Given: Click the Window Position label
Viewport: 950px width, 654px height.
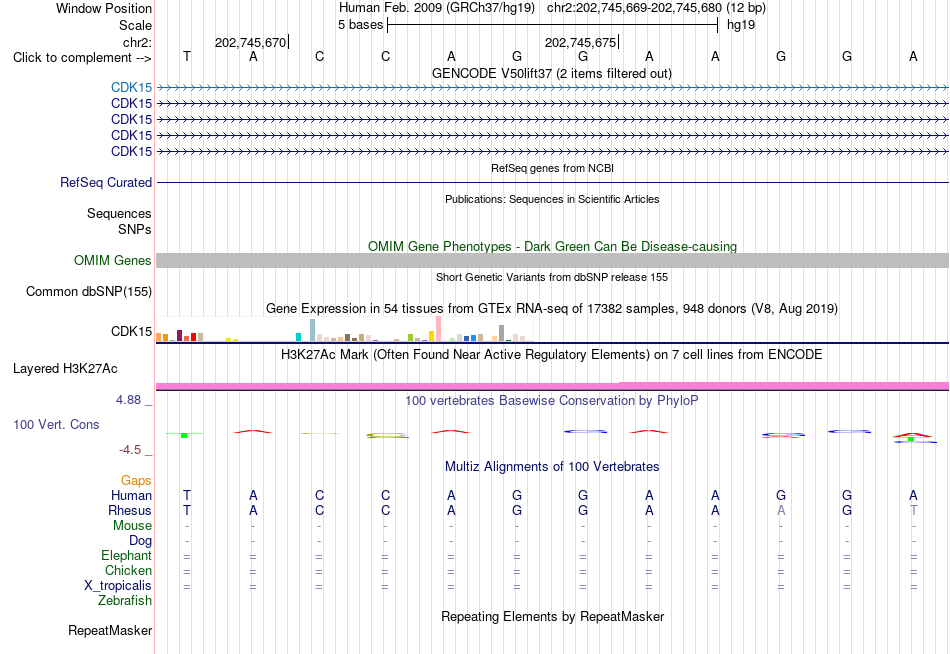Looking at the screenshot, I should tap(104, 8).
